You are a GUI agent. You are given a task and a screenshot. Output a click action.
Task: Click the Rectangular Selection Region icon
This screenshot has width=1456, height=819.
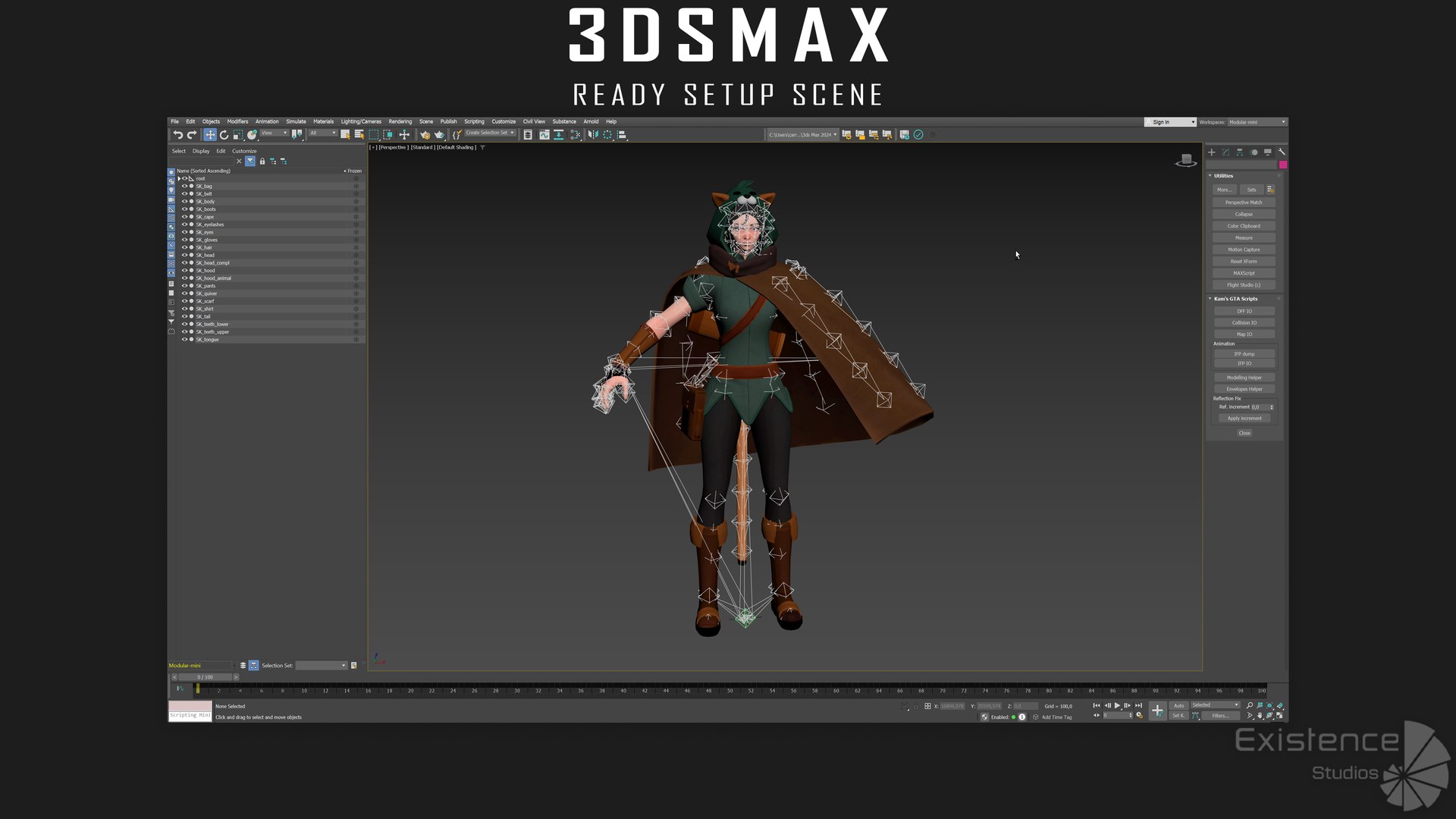[373, 135]
